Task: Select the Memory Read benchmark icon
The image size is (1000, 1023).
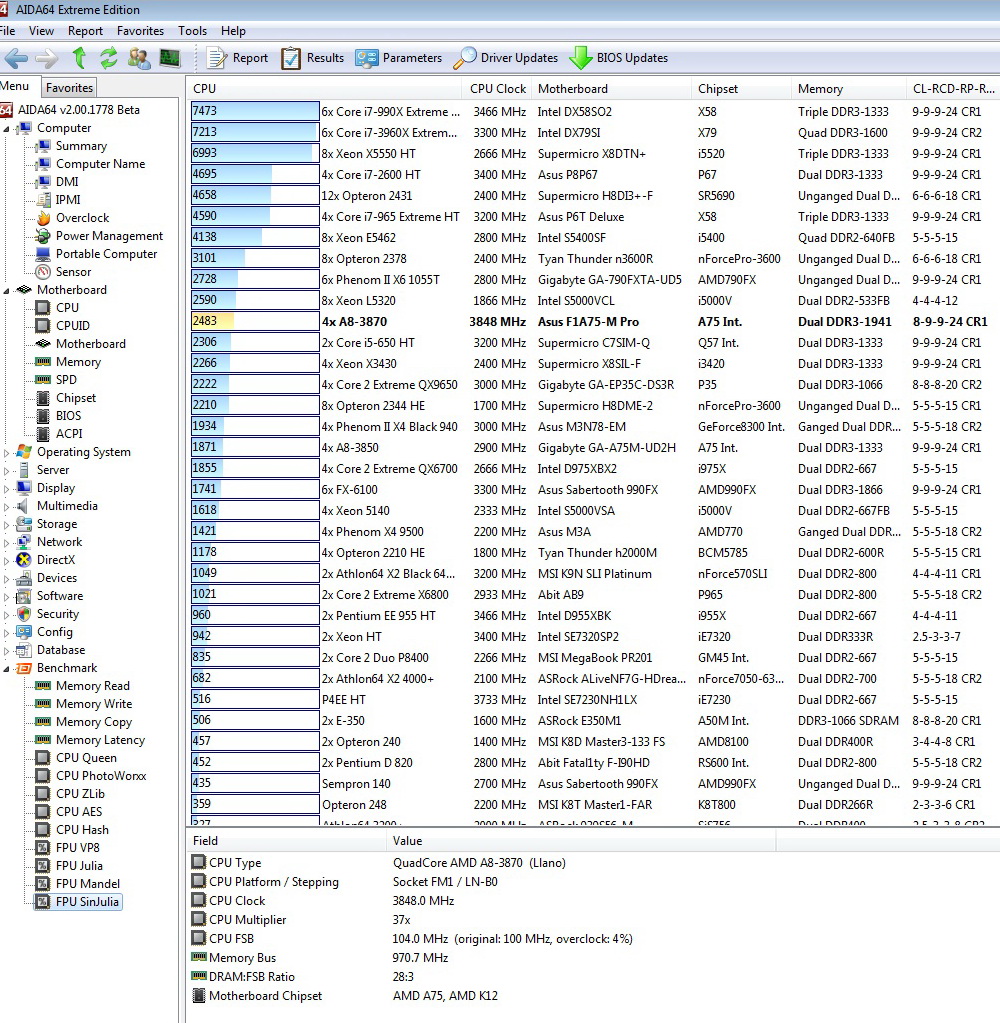Action: 43,686
